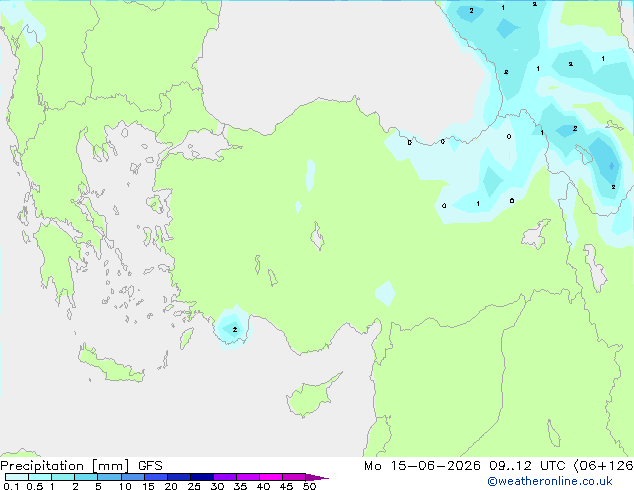Click the "50" legend value
This screenshot has width=634, height=490.
(309, 486)
